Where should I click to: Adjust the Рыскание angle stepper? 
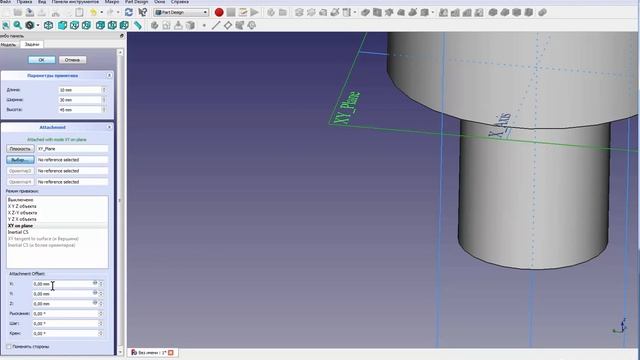(x=101, y=313)
